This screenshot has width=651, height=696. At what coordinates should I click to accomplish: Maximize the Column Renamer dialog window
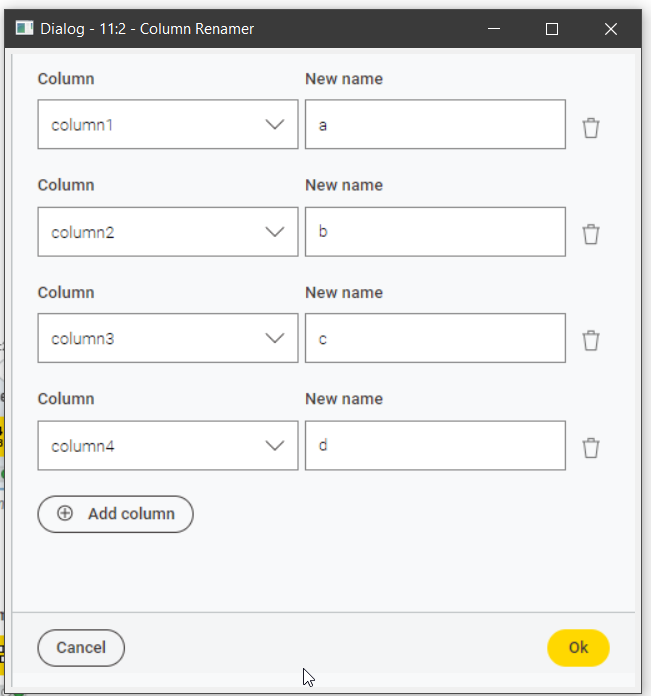552,29
